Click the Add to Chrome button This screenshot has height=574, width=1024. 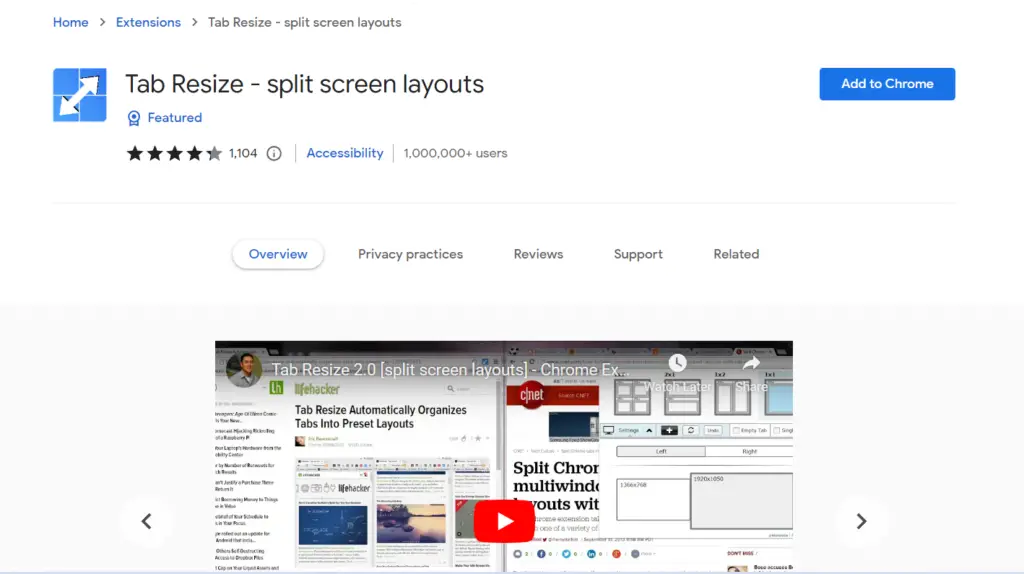[887, 84]
